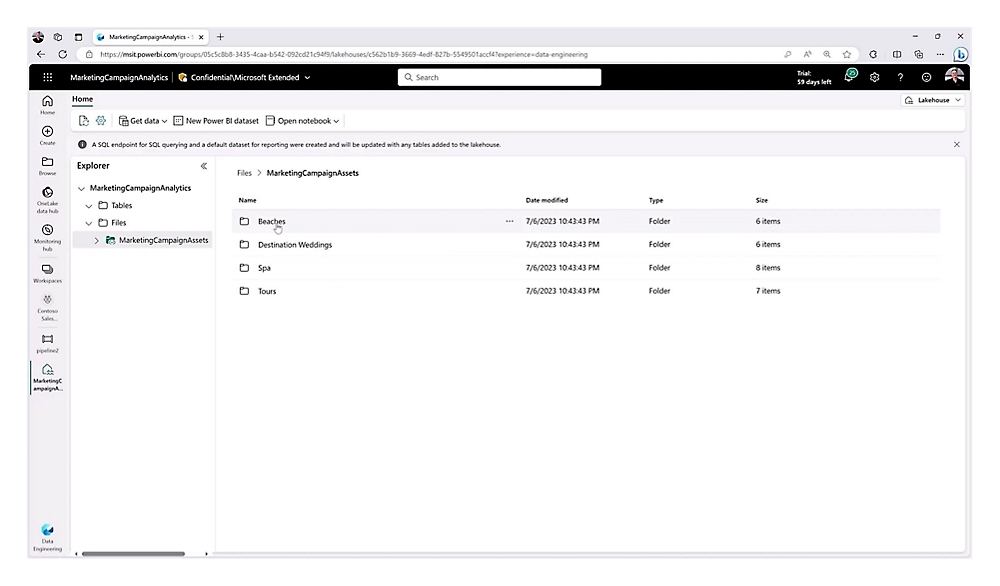Click browser page reload button
This screenshot has height=586, width=1000.
62,55
